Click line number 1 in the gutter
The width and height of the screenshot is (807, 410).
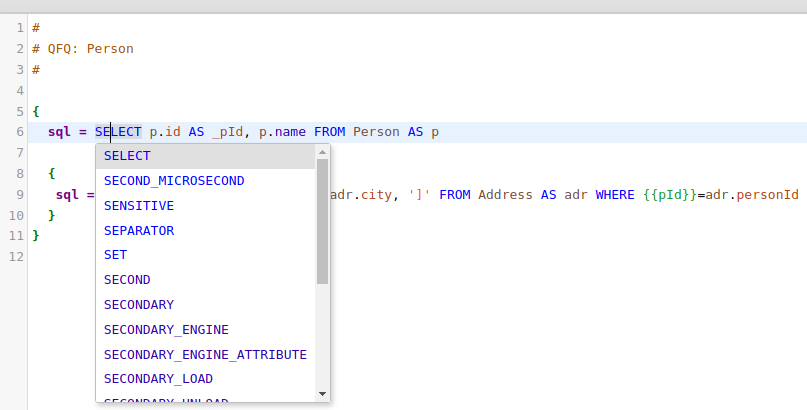click(20, 28)
